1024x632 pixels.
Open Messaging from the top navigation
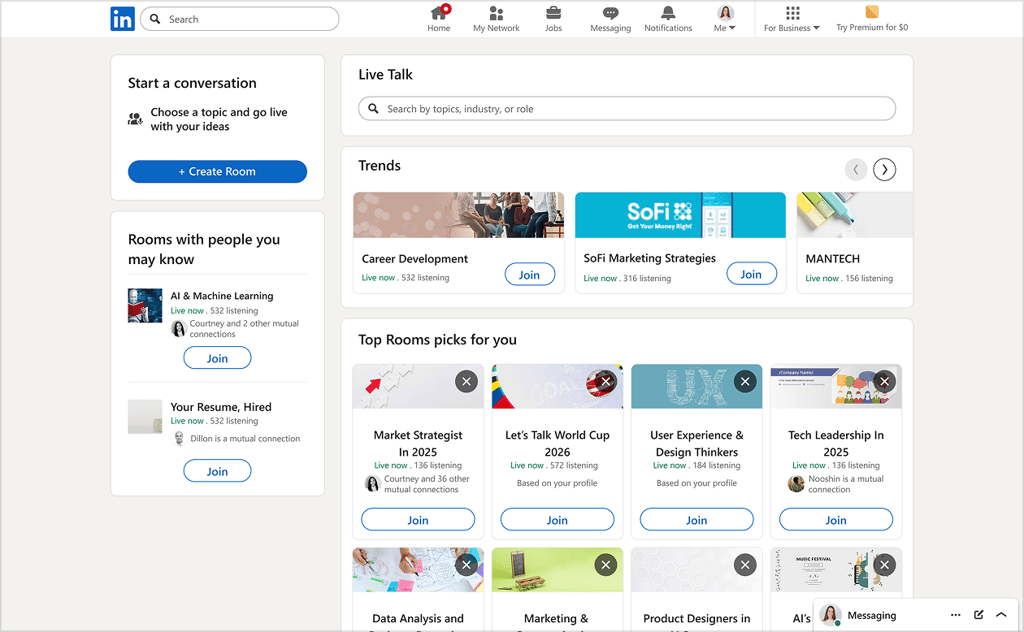(611, 18)
